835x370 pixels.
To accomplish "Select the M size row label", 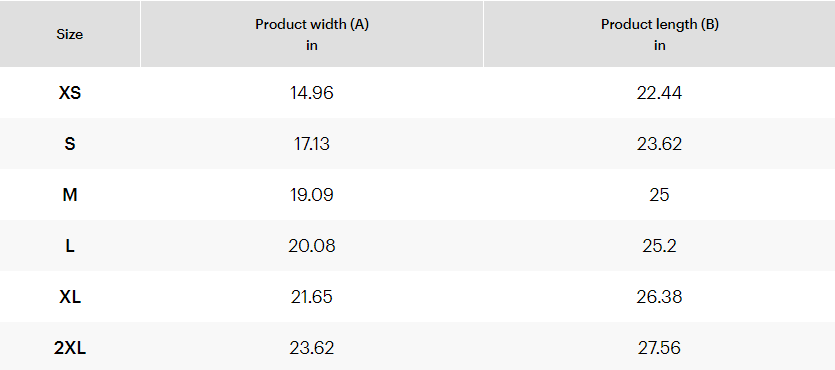I will tap(70, 195).
